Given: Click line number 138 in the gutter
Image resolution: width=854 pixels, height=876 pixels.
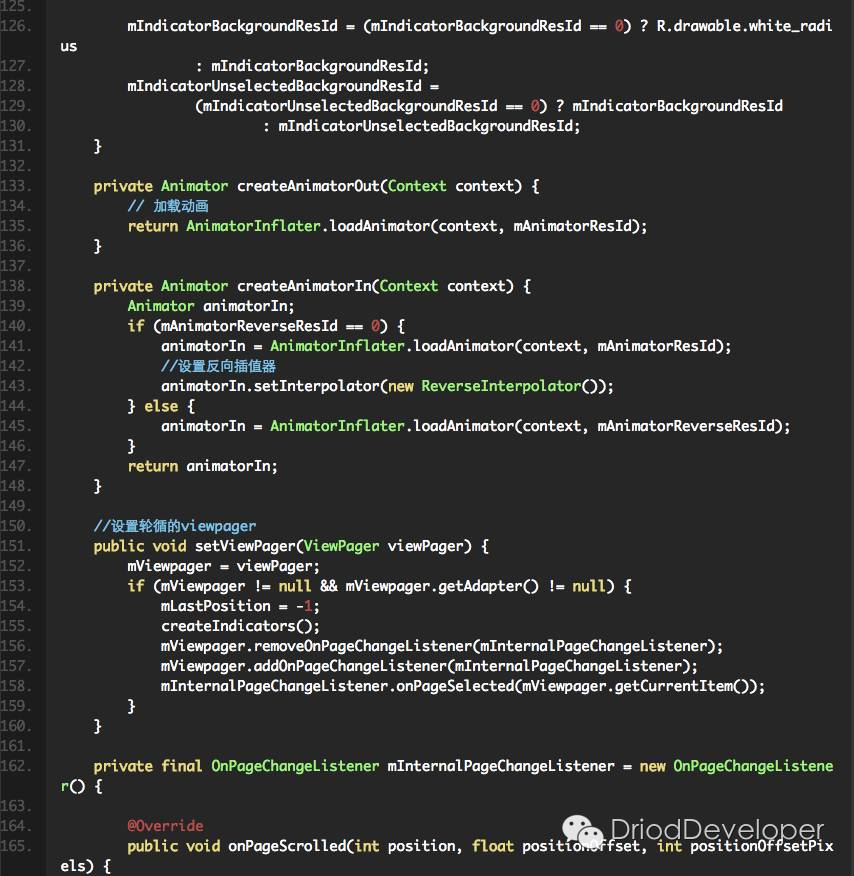Looking at the screenshot, I should [x=16, y=285].
